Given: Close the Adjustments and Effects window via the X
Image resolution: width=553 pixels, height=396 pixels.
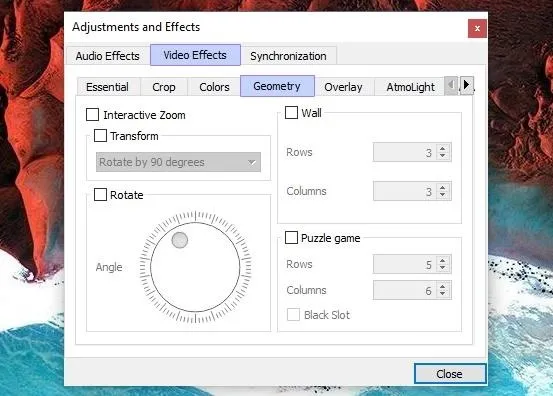Looking at the screenshot, I should (x=477, y=29).
